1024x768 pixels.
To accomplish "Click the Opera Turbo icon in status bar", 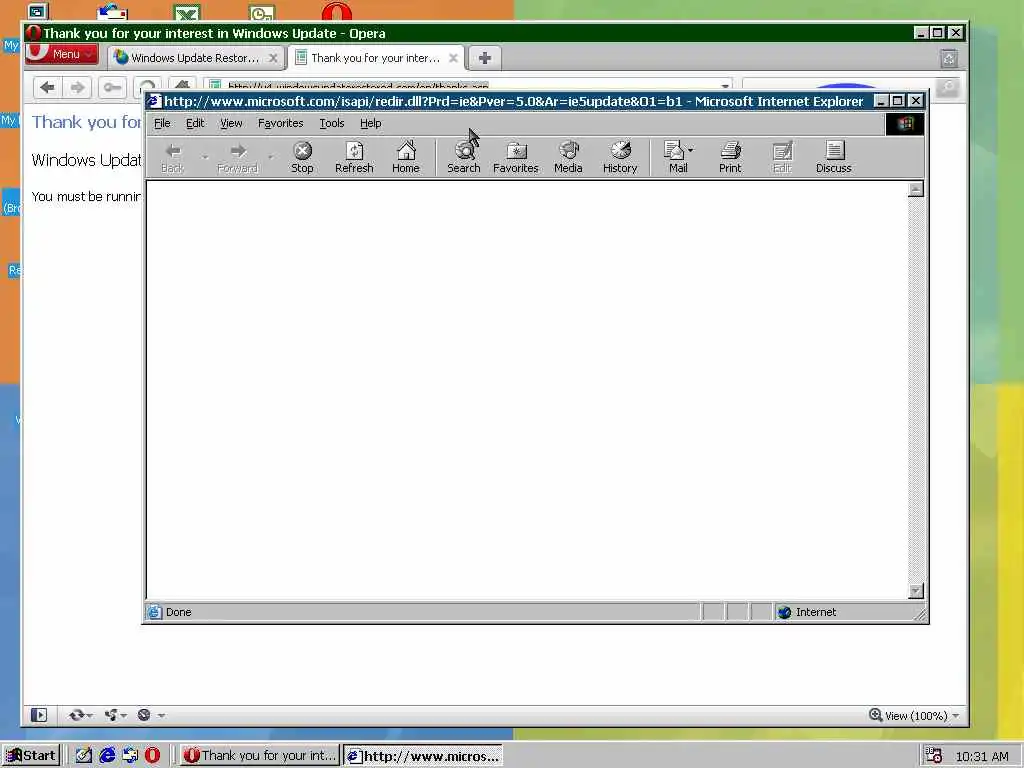I will pyautogui.click(x=144, y=715).
